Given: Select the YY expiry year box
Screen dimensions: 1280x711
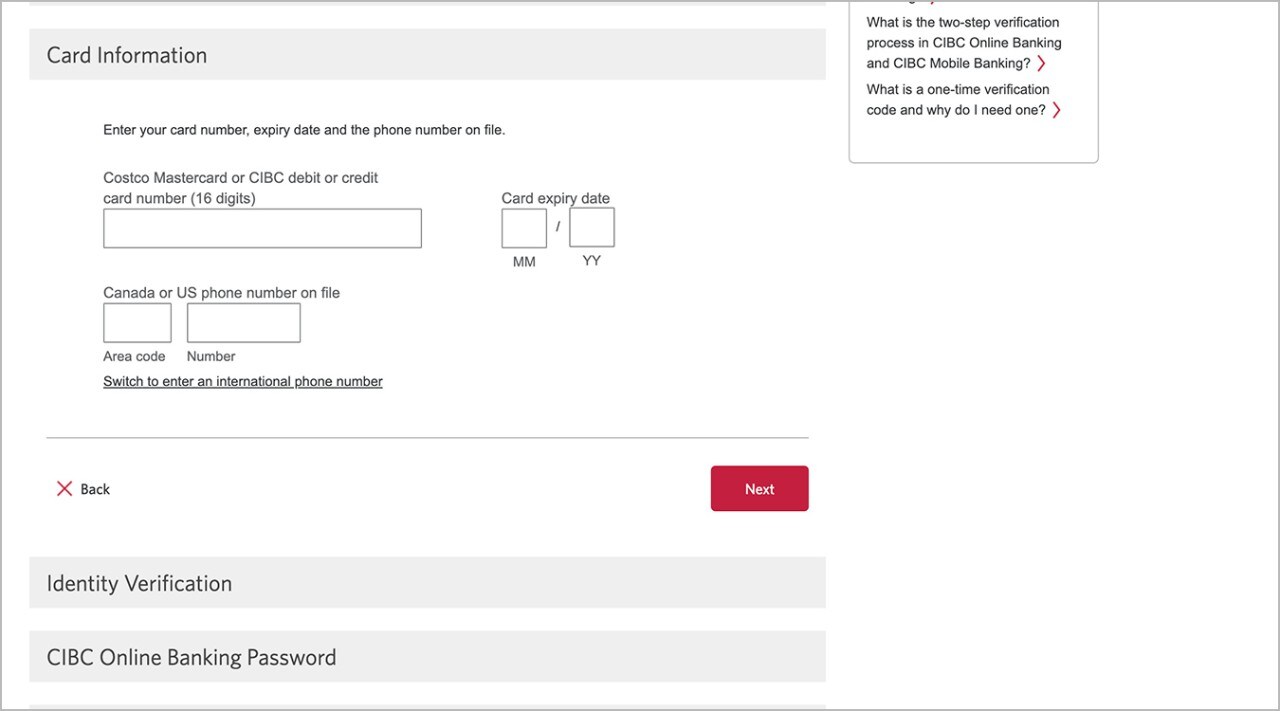Looking at the screenshot, I should click(592, 228).
